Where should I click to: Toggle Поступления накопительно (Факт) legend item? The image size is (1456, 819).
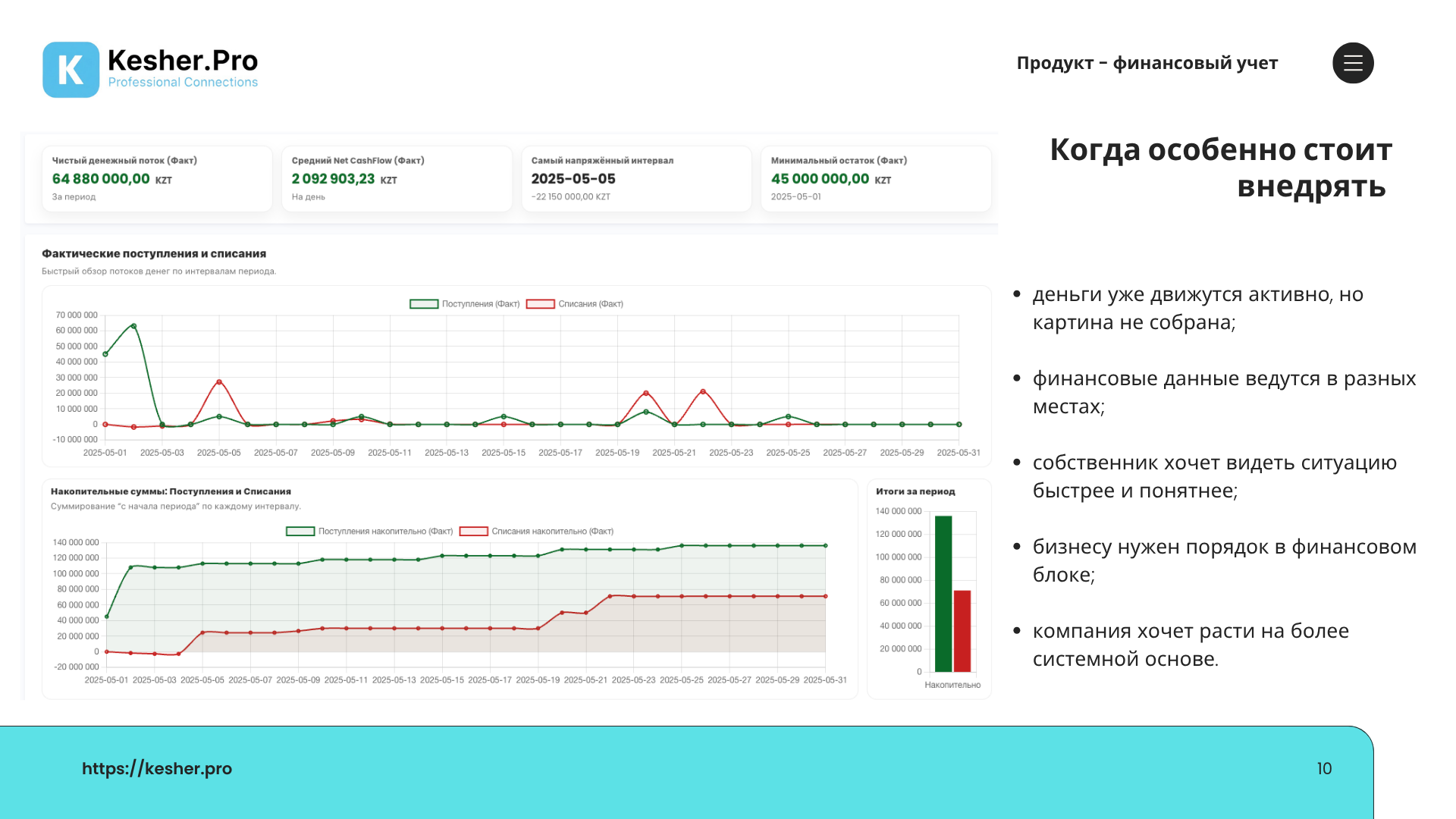tap(369, 532)
